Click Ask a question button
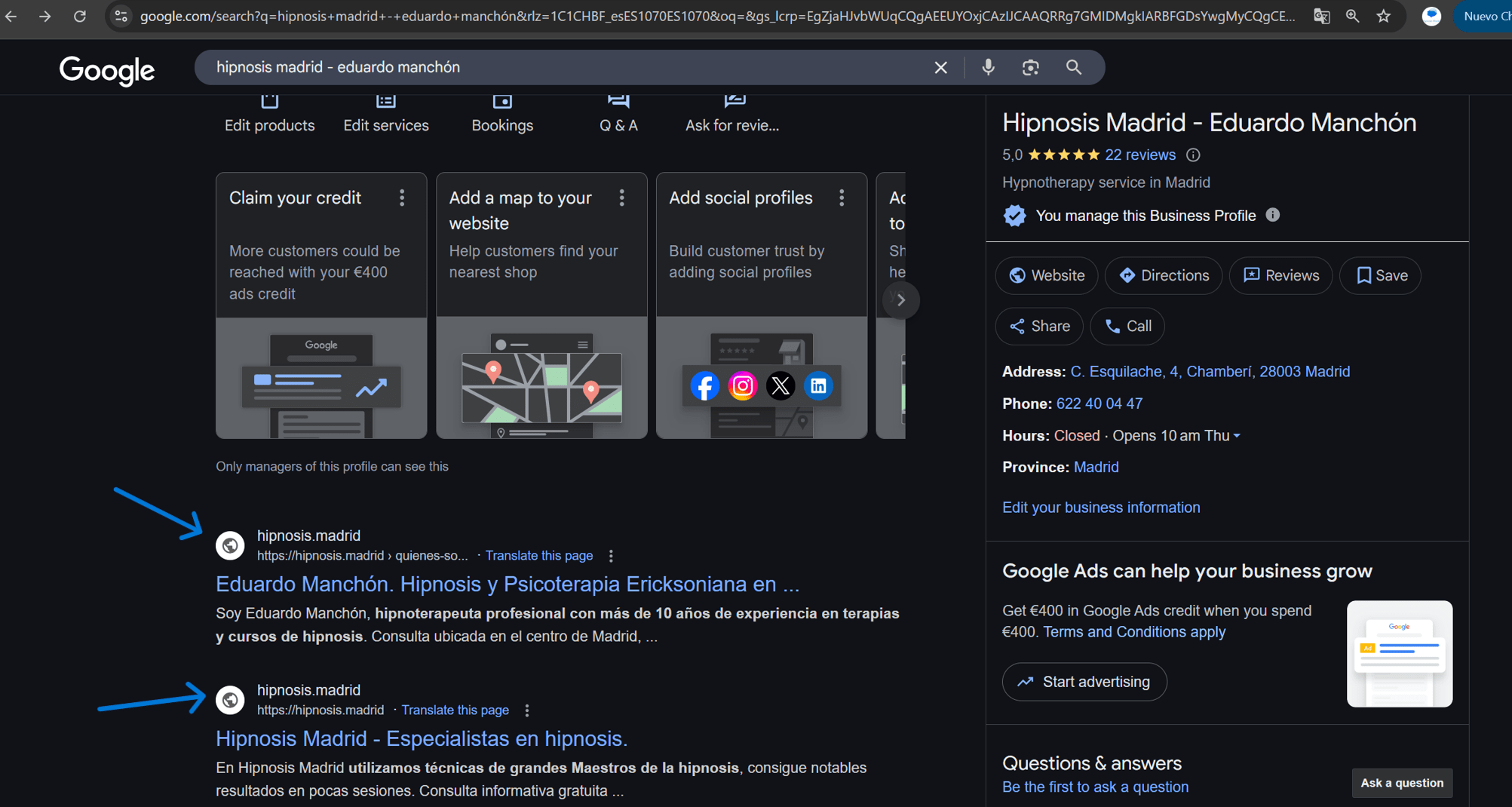Image resolution: width=1512 pixels, height=807 pixels. (1402, 783)
